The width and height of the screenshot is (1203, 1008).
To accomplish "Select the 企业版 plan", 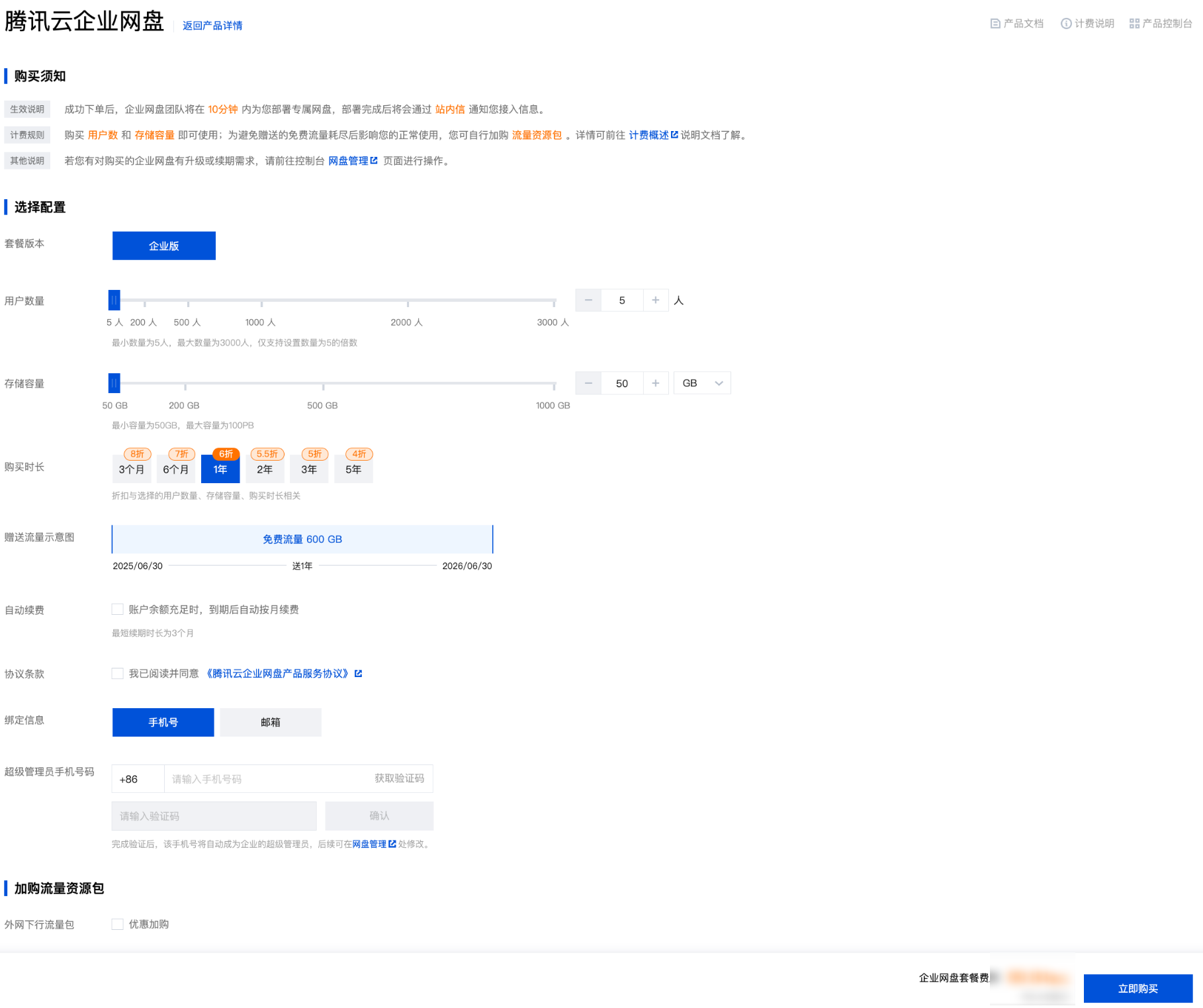I will pos(164,246).
